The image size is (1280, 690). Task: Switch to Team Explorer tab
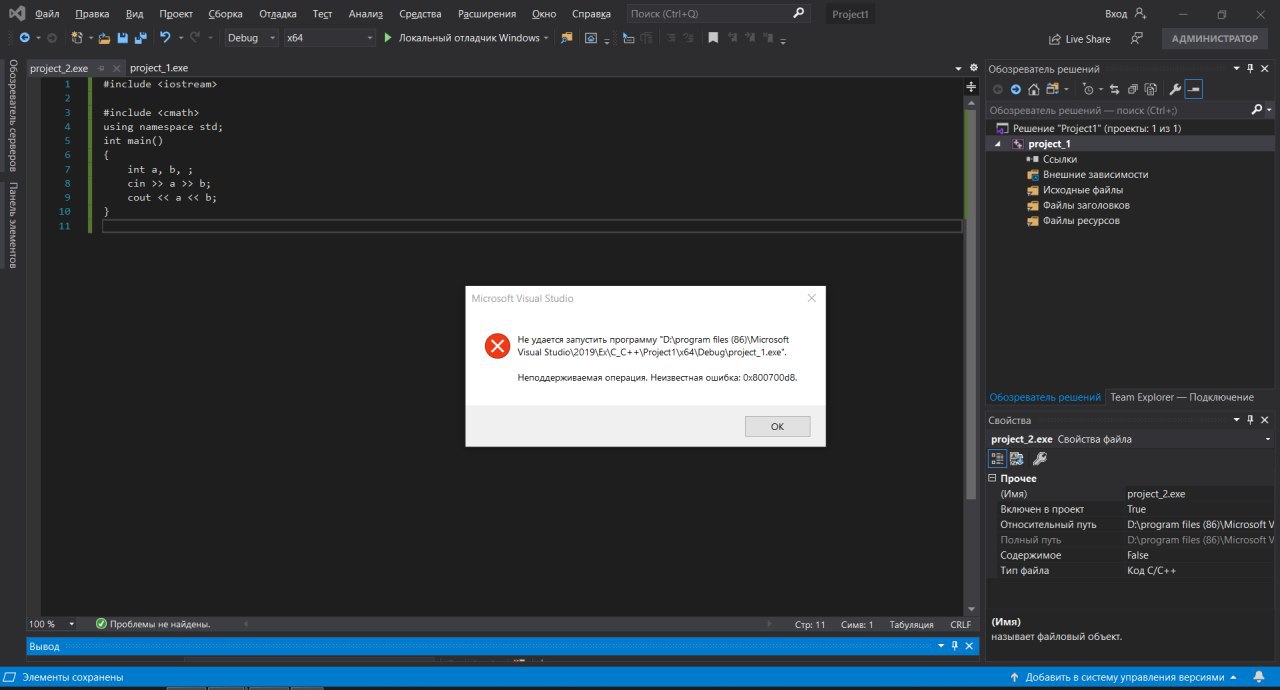click(1181, 397)
